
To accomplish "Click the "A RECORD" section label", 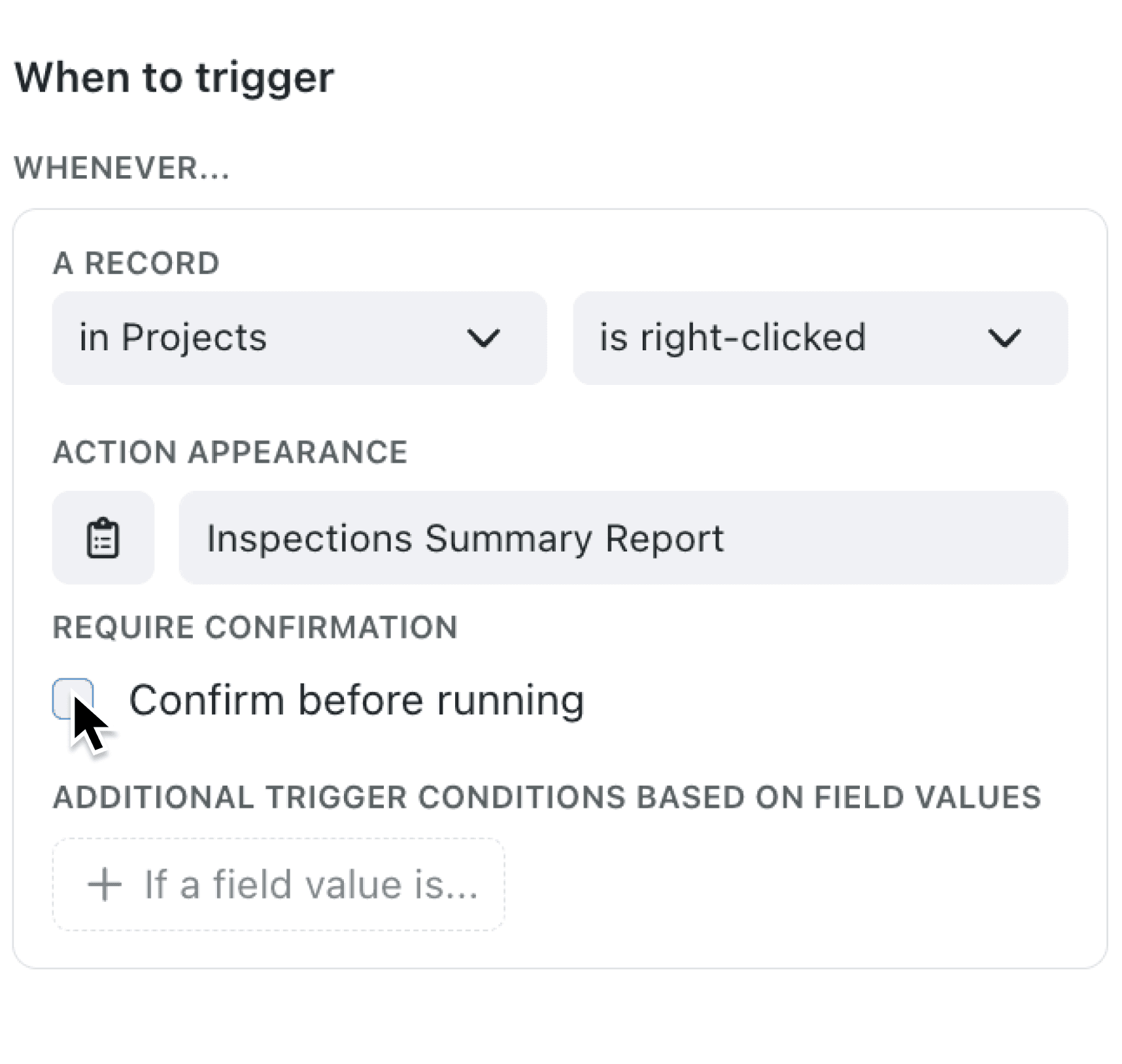I will click(x=136, y=263).
